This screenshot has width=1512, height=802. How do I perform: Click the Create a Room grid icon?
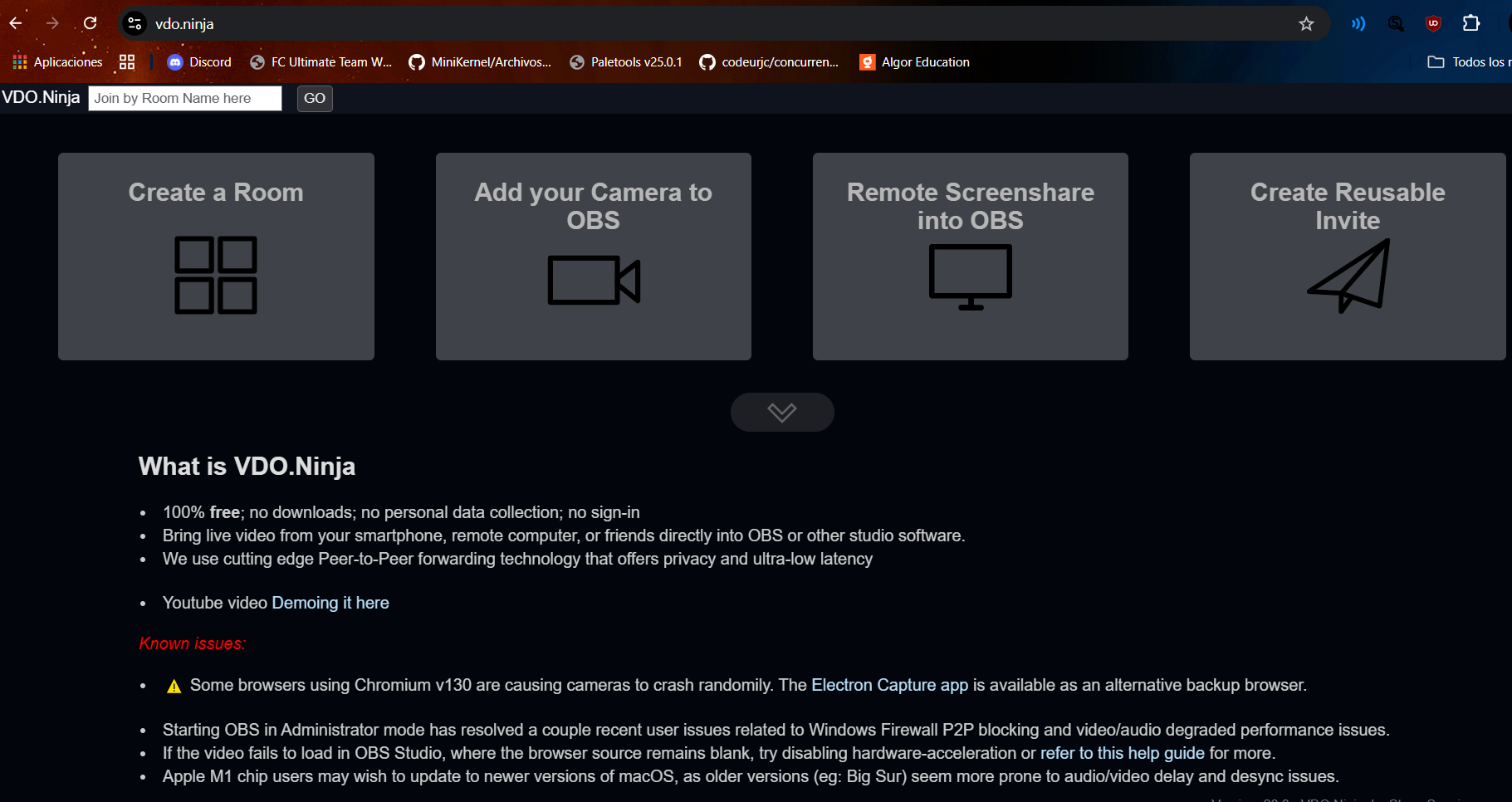(x=216, y=275)
